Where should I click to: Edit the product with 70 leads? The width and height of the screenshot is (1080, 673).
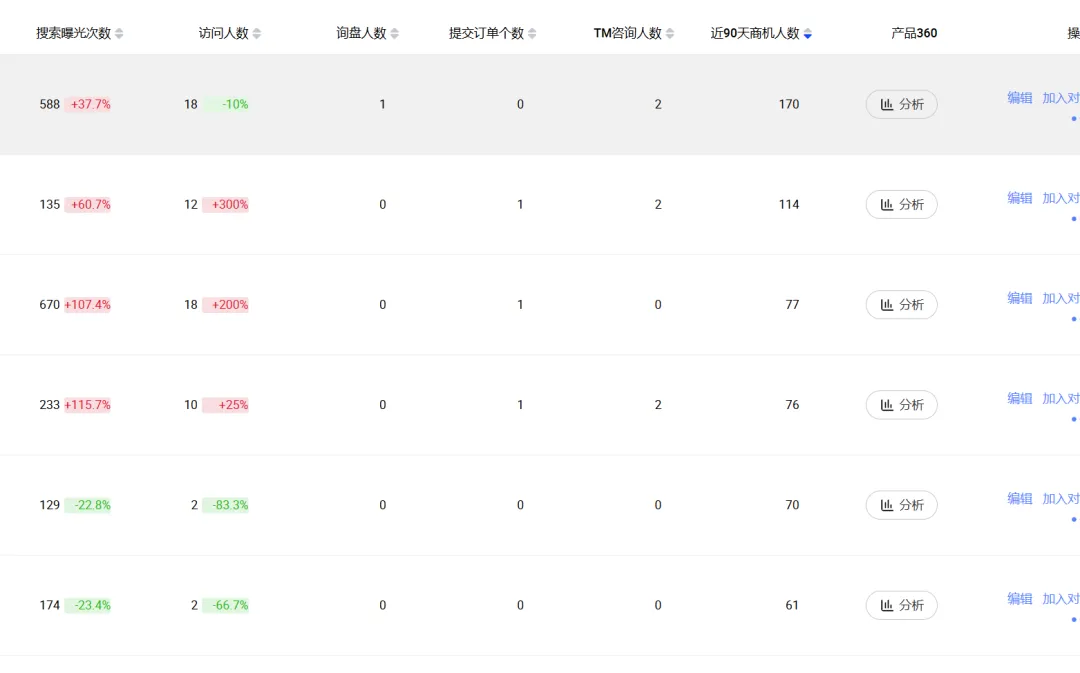point(1019,498)
